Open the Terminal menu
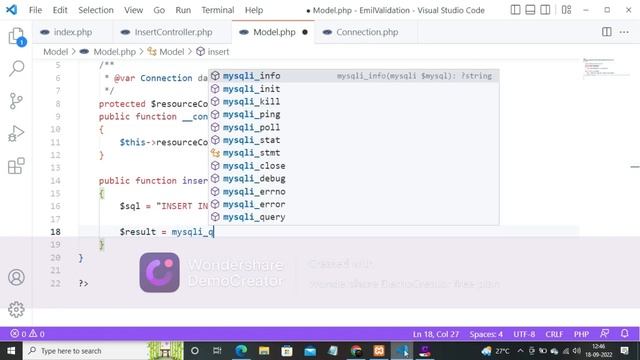Image resolution: width=640 pixels, height=360 pixels. (218, 10)
